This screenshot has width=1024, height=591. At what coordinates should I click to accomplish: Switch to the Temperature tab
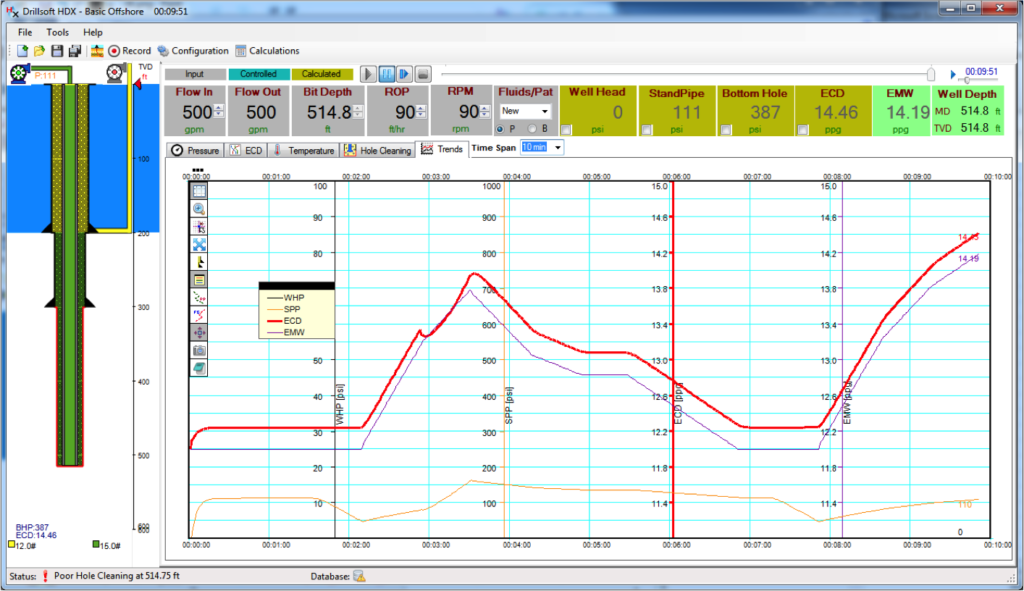(x=304, y=150)
